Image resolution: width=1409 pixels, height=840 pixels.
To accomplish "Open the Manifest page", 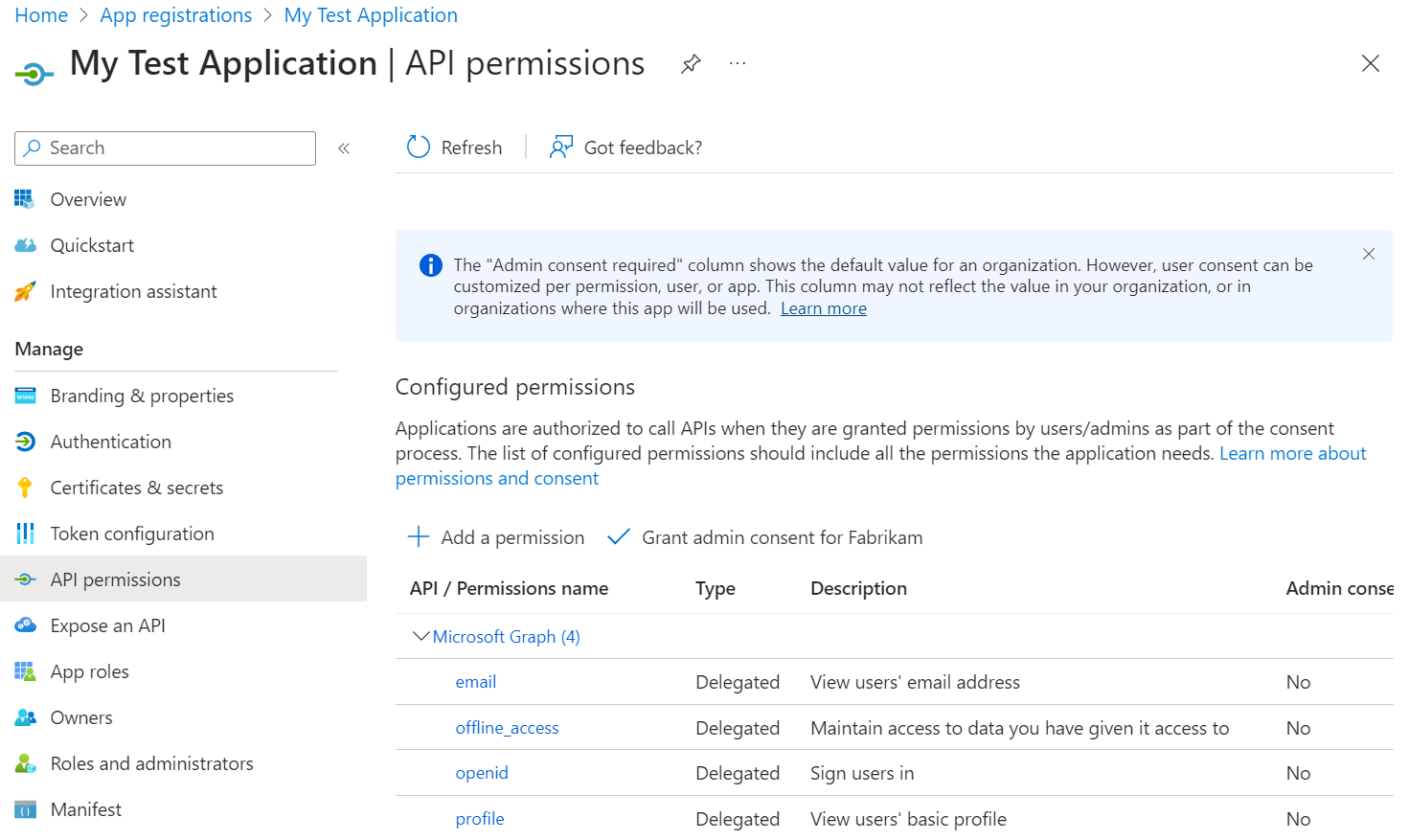I will click(85, 809).
